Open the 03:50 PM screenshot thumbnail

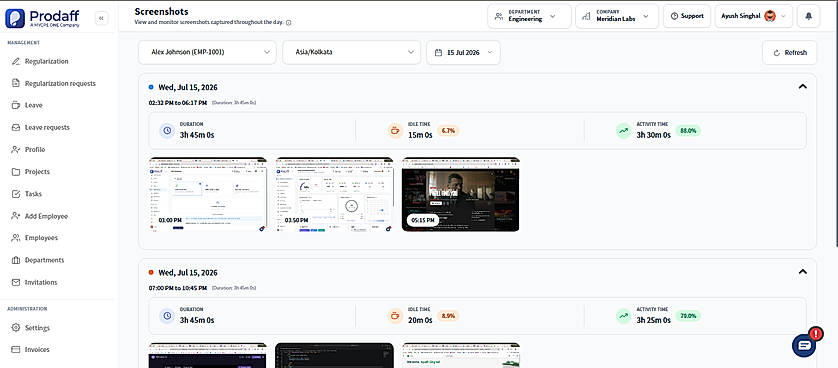click(335, 194)
